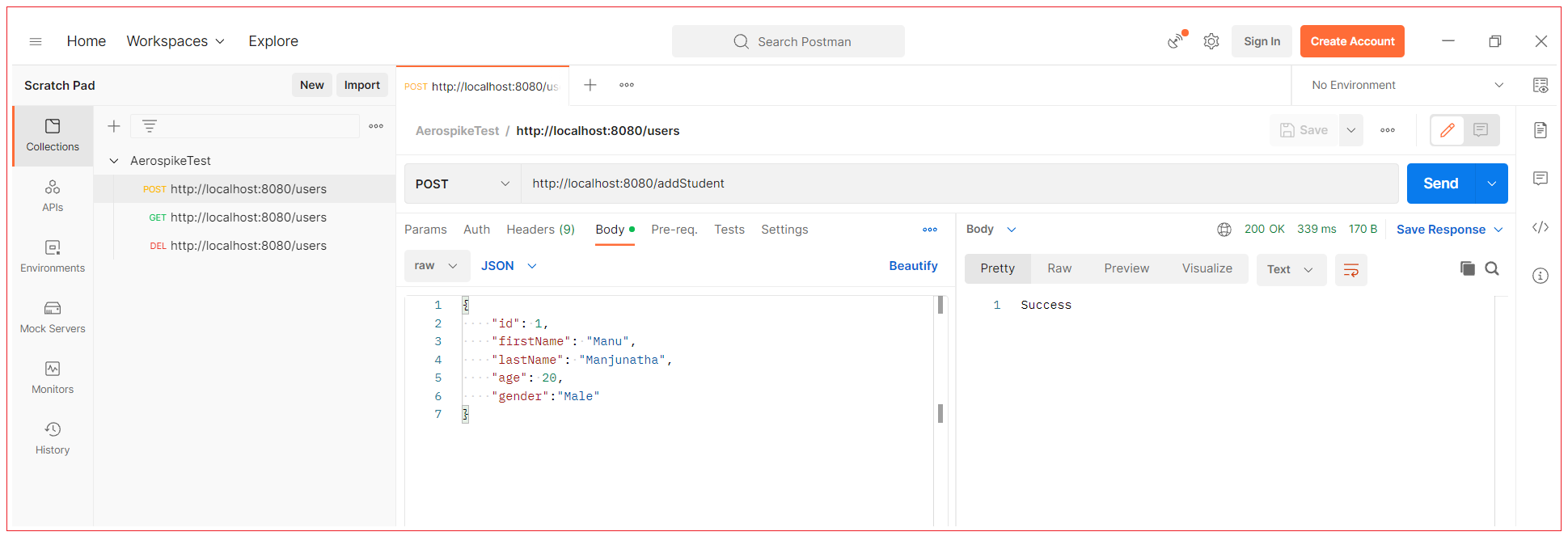Image resolution: width=1568 pixels, height=536 pixels.
Task: Click the Import button
Action: [x=362, y=85]
